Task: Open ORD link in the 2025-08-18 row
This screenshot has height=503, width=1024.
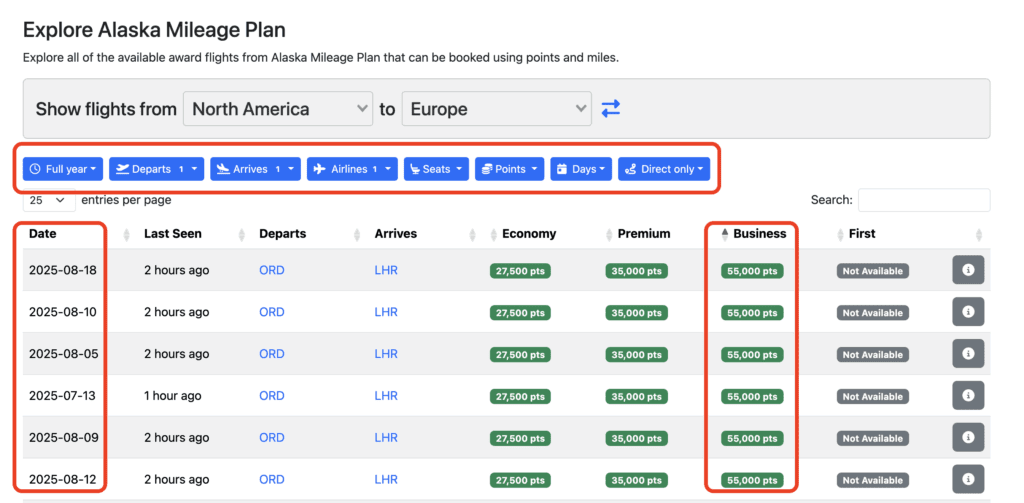Action: pyautogui.click(x=272, y=270)
